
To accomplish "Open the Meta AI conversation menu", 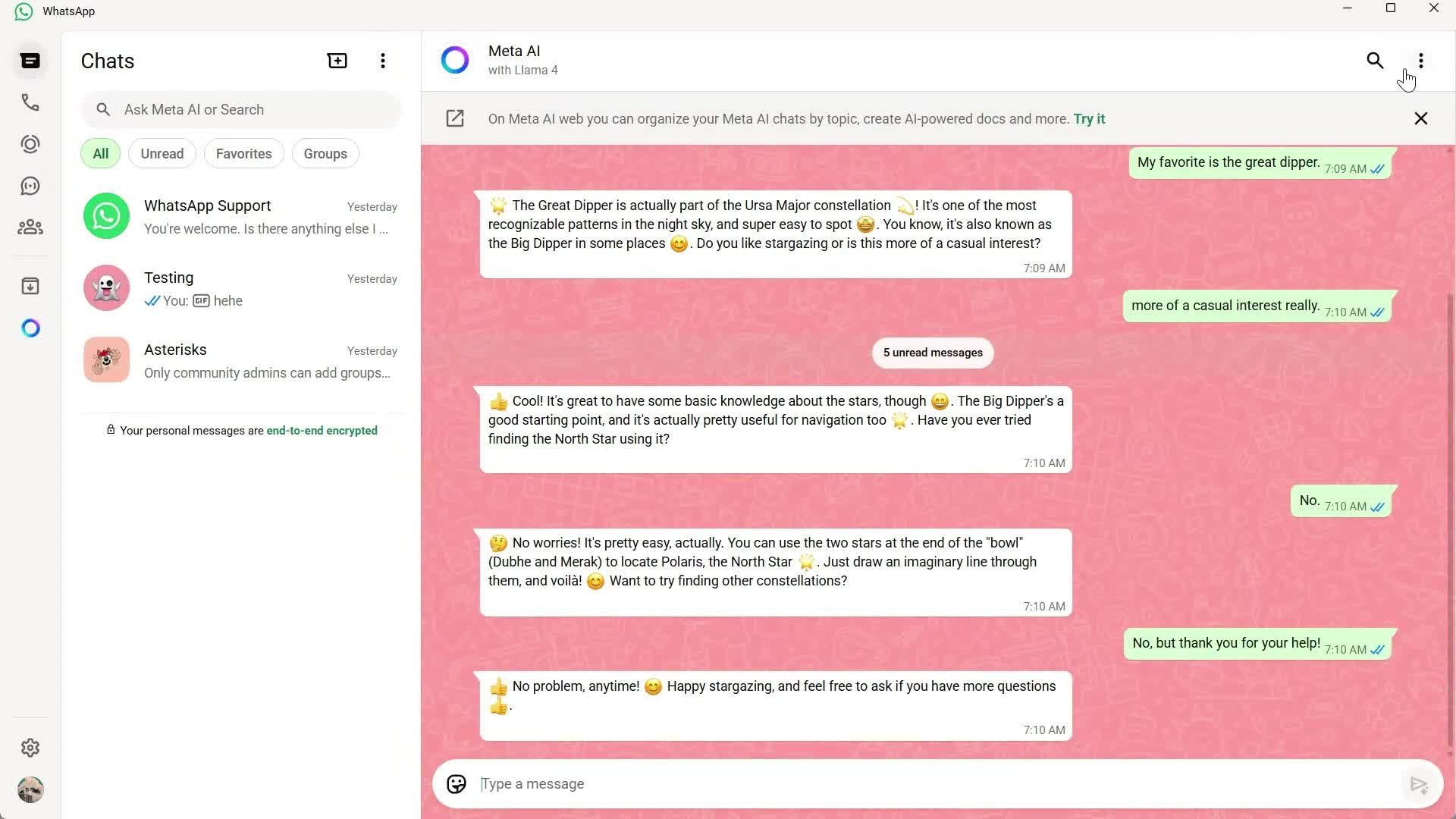I will (1420, 61).
